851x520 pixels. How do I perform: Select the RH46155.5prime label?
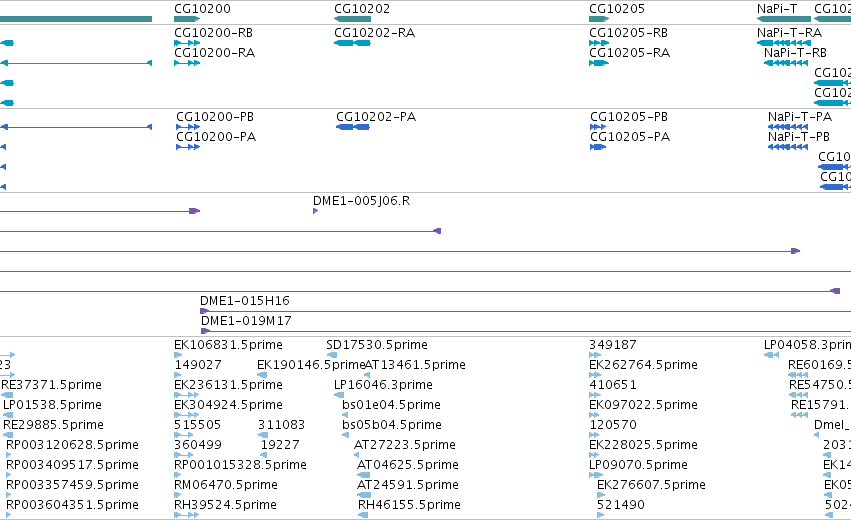409,505
